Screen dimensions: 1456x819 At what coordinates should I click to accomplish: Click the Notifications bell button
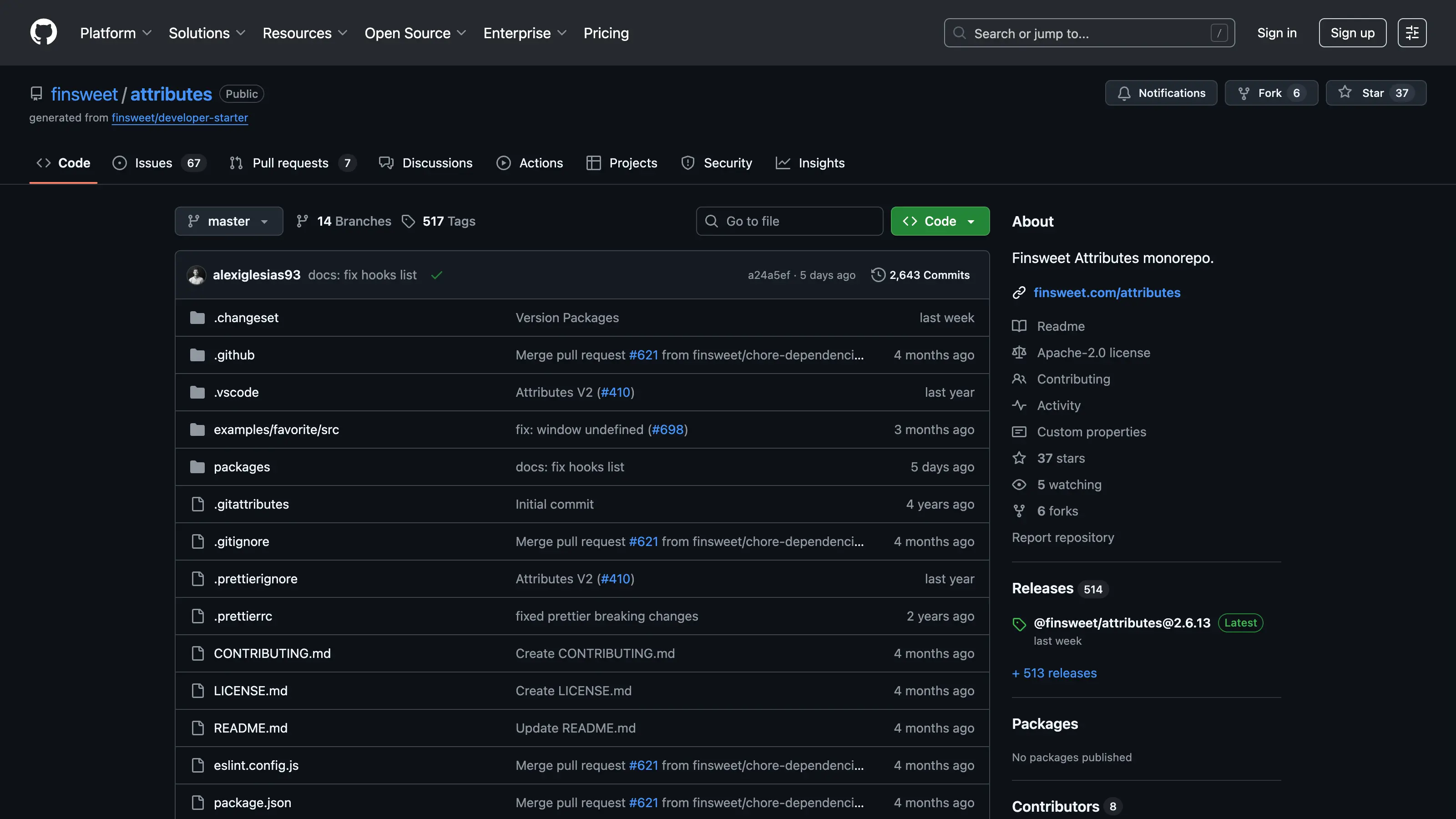pos(1161,93)
